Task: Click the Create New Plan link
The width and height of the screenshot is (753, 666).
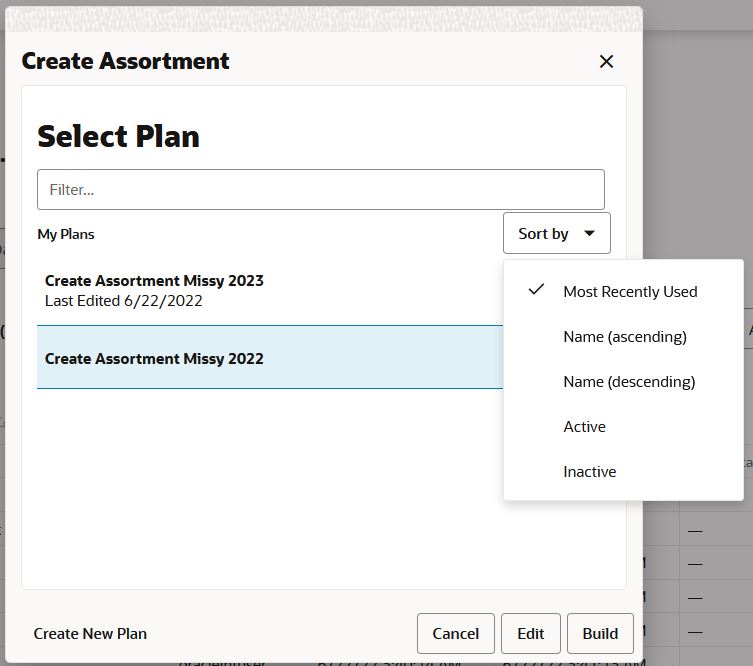Action: (90, 633)
